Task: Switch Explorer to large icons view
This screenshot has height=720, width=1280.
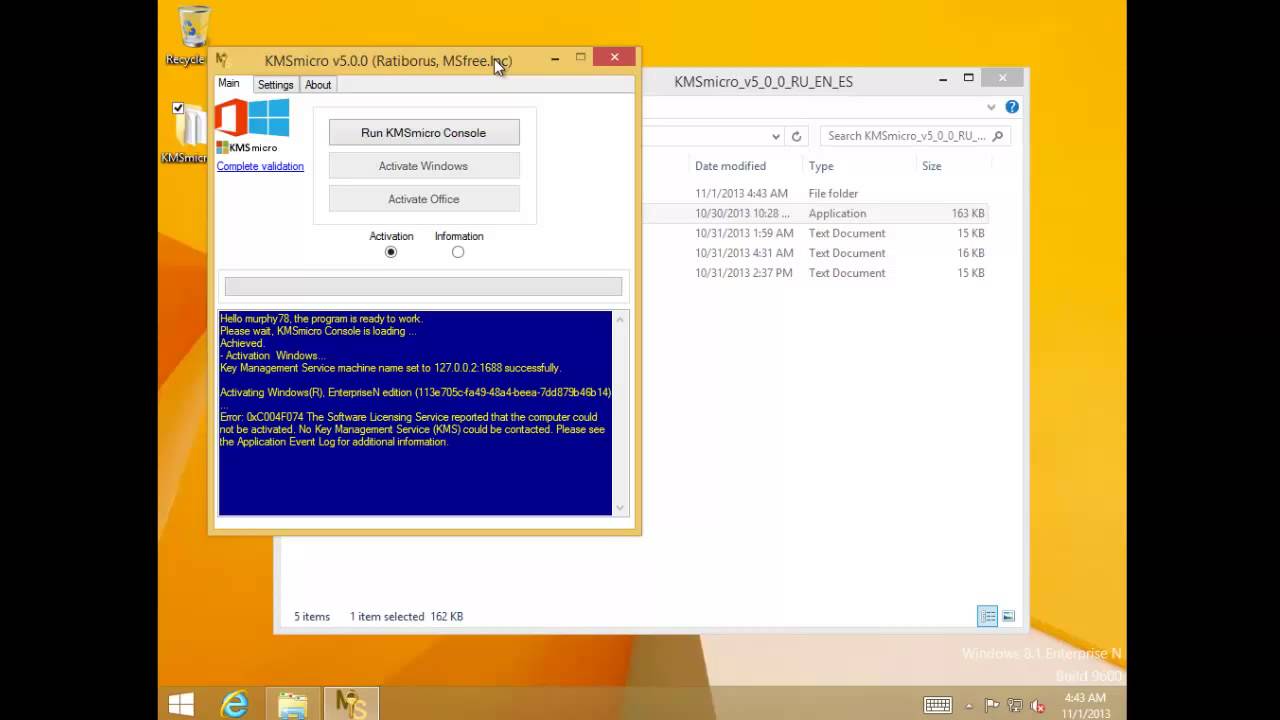Action: coord(1008,616)
